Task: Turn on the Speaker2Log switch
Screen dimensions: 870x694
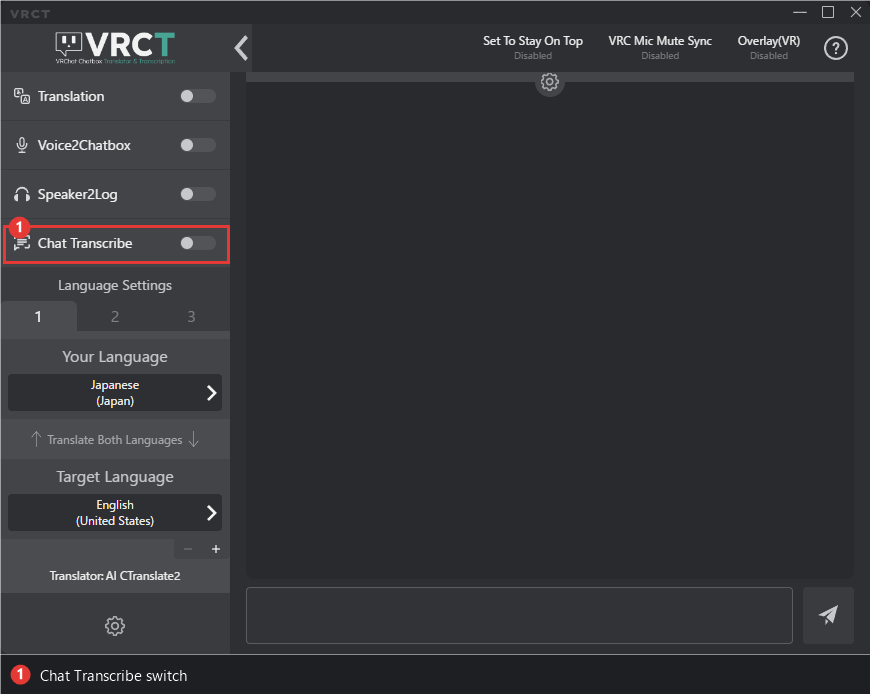Action: [x=198, y=194]
